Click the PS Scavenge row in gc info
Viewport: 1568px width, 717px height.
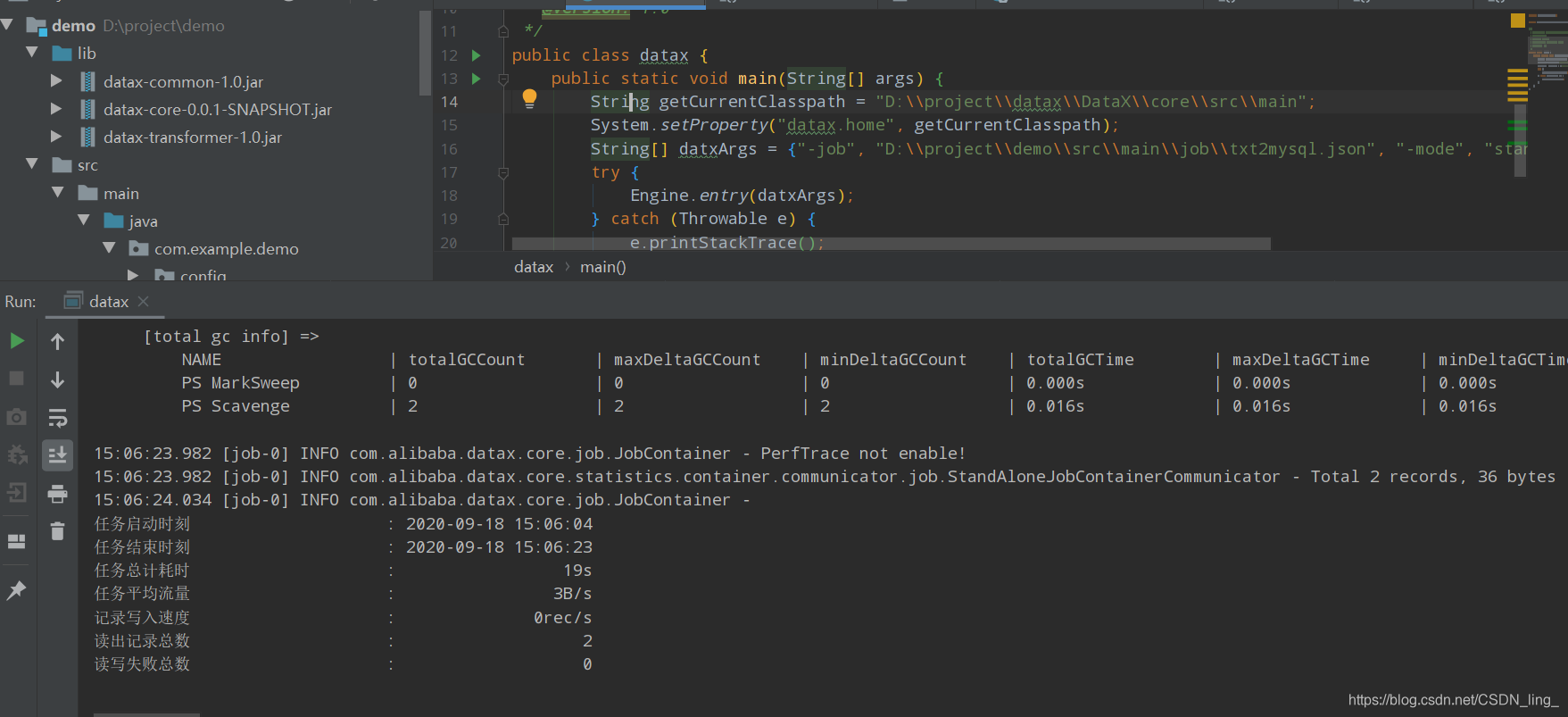tap(236, 406)
